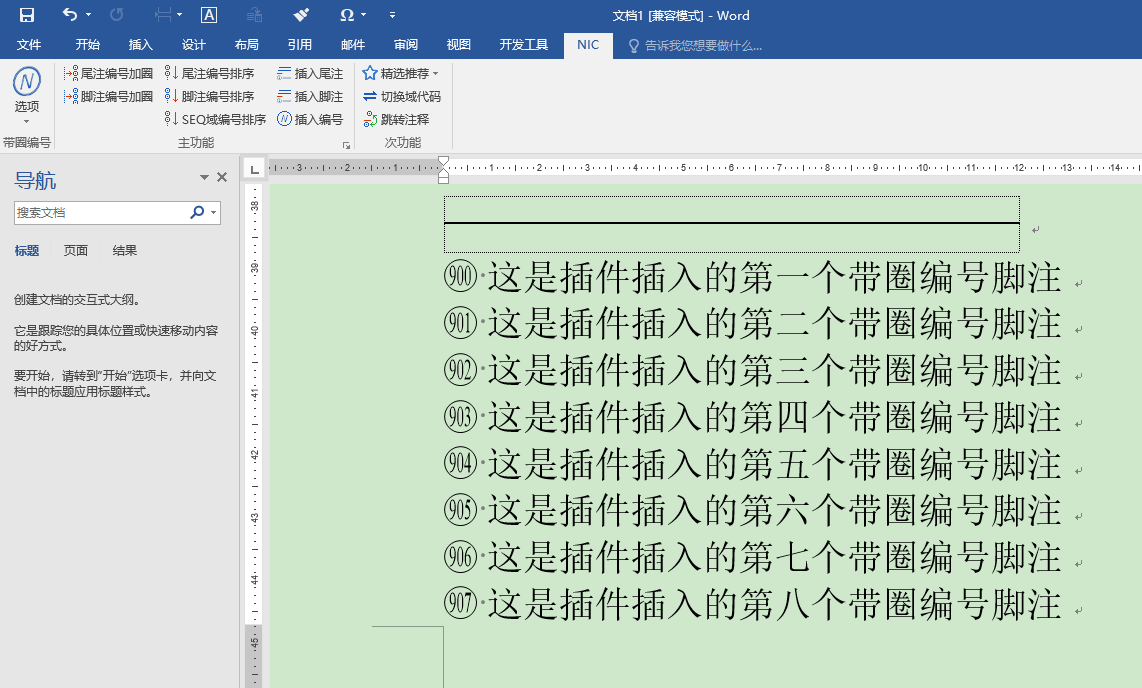The image size is (1142, 688).
Task: Click the format painter brush icon
Action: tap(302, 15)
